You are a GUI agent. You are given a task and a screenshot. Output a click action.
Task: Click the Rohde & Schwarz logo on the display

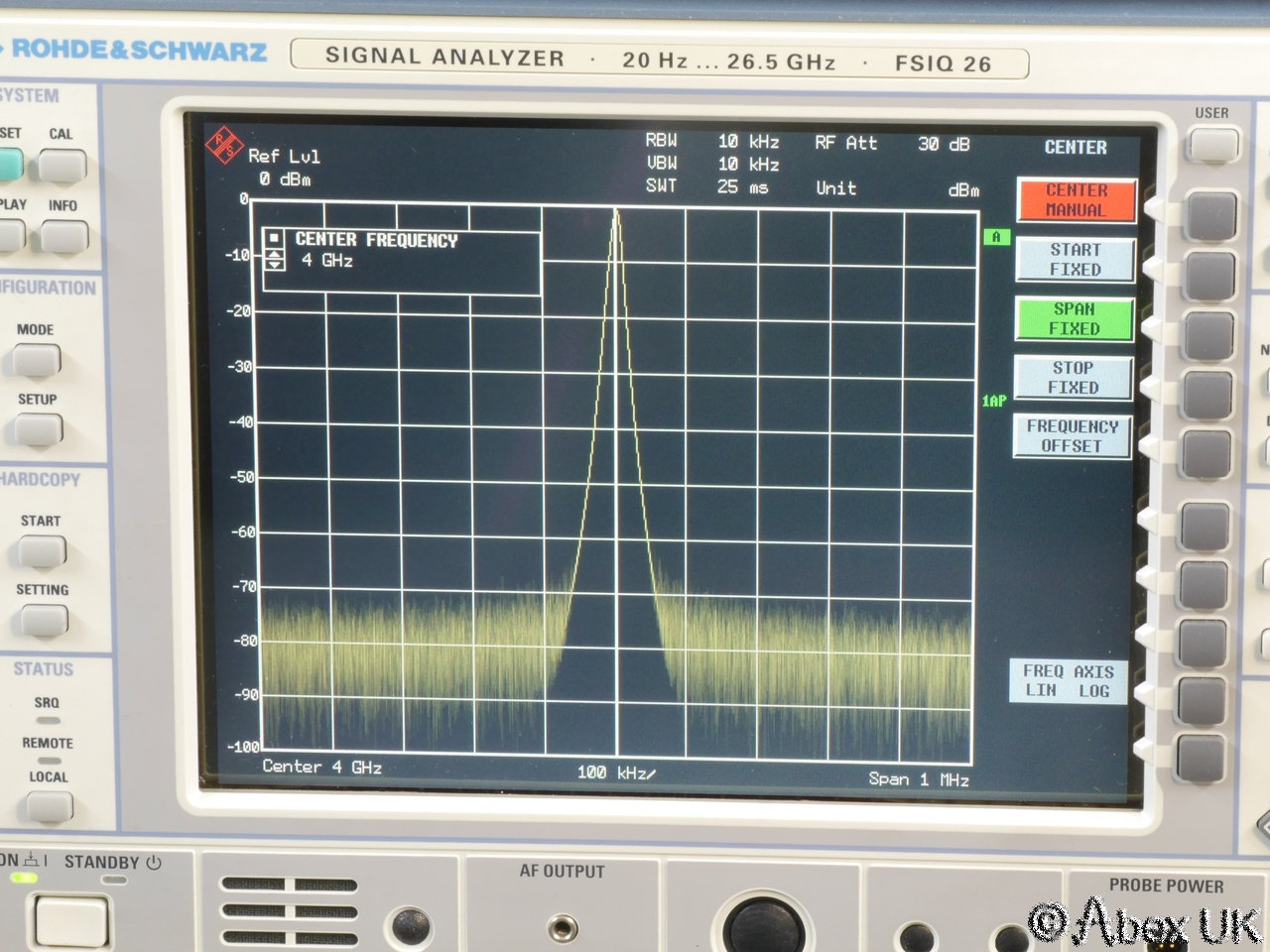click(x=224, y=145)
